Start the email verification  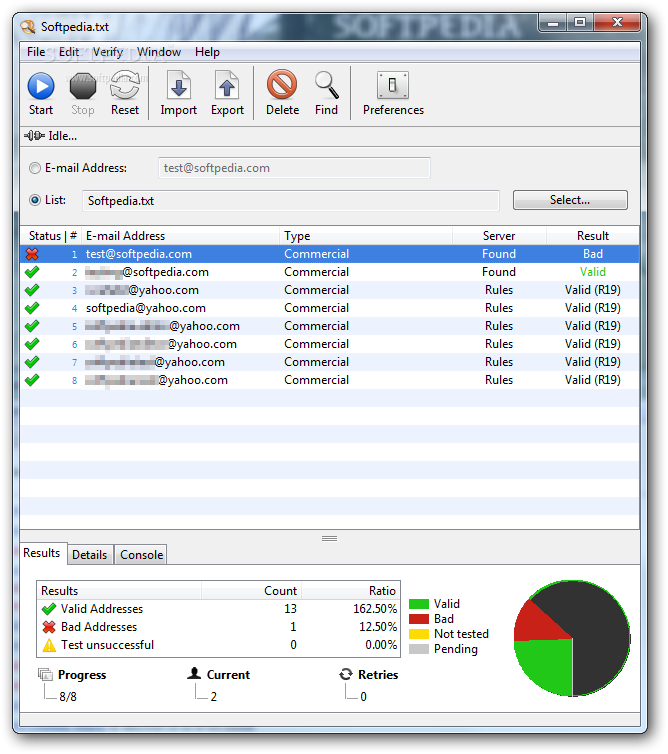pos(41,94)
